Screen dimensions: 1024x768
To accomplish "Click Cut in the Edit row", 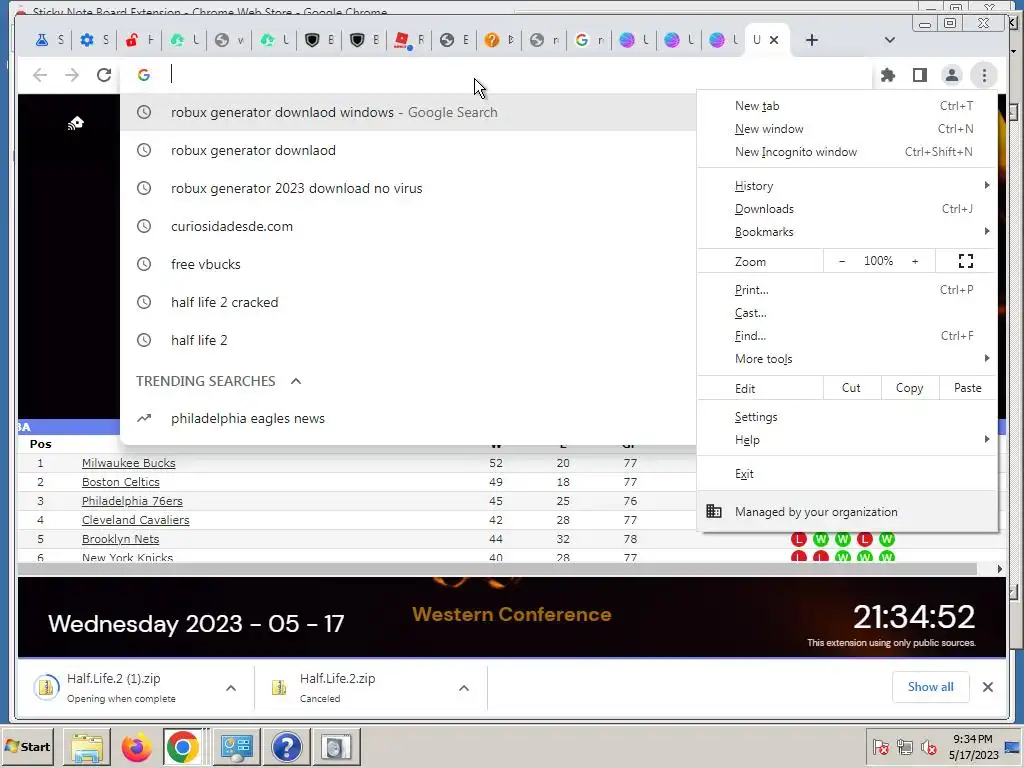I will click(852, 388).
